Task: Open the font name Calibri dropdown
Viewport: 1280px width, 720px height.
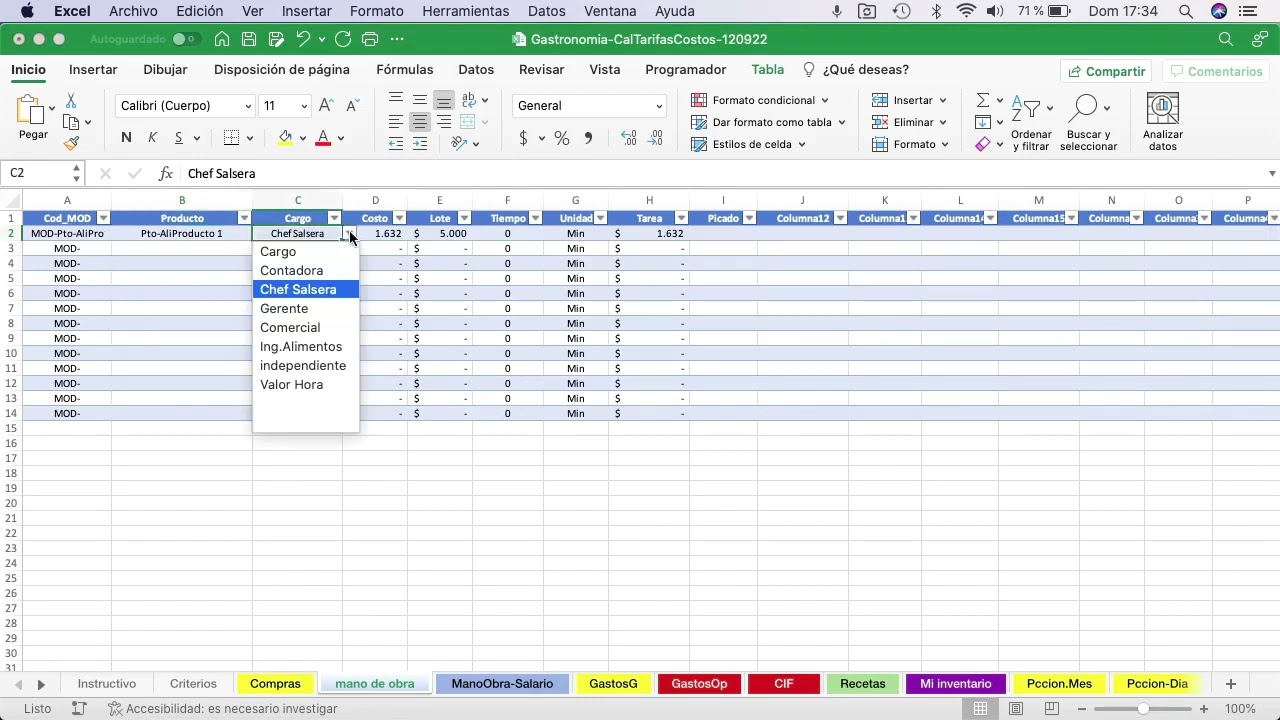Action: [248, 106]
